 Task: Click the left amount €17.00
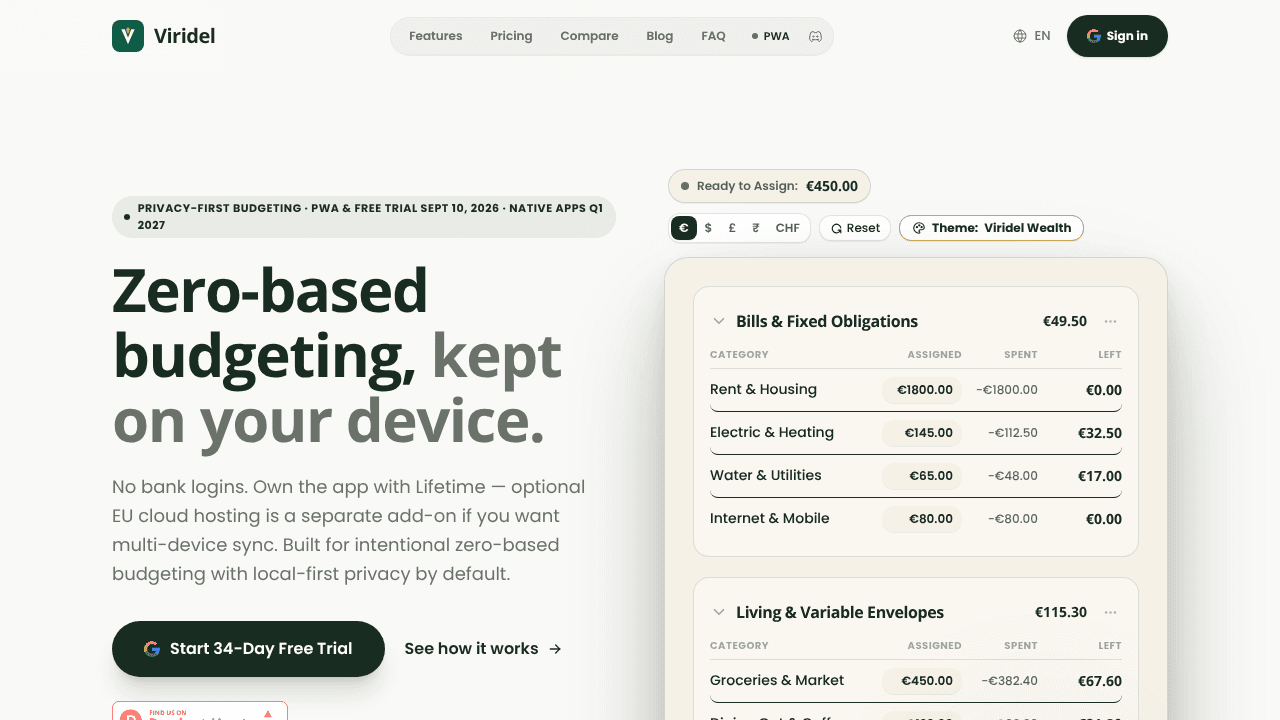point(1100,477)
